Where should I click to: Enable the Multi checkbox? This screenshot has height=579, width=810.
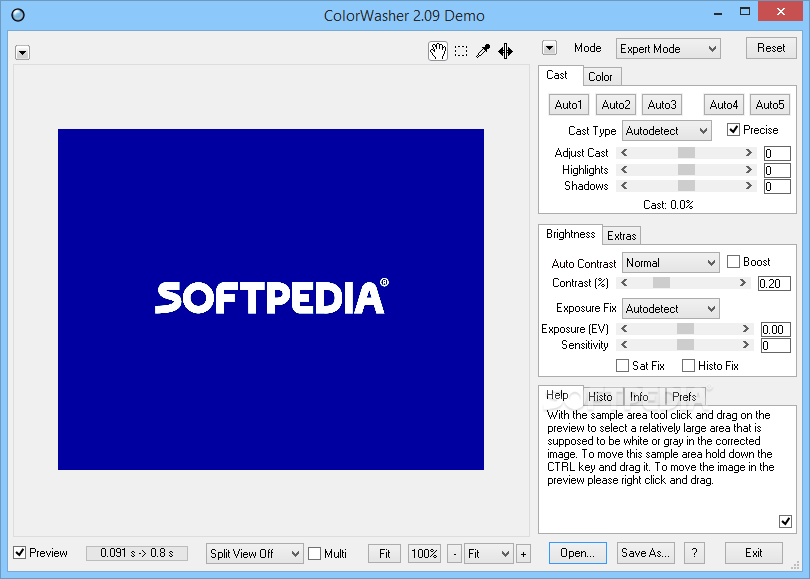point(314,554)
